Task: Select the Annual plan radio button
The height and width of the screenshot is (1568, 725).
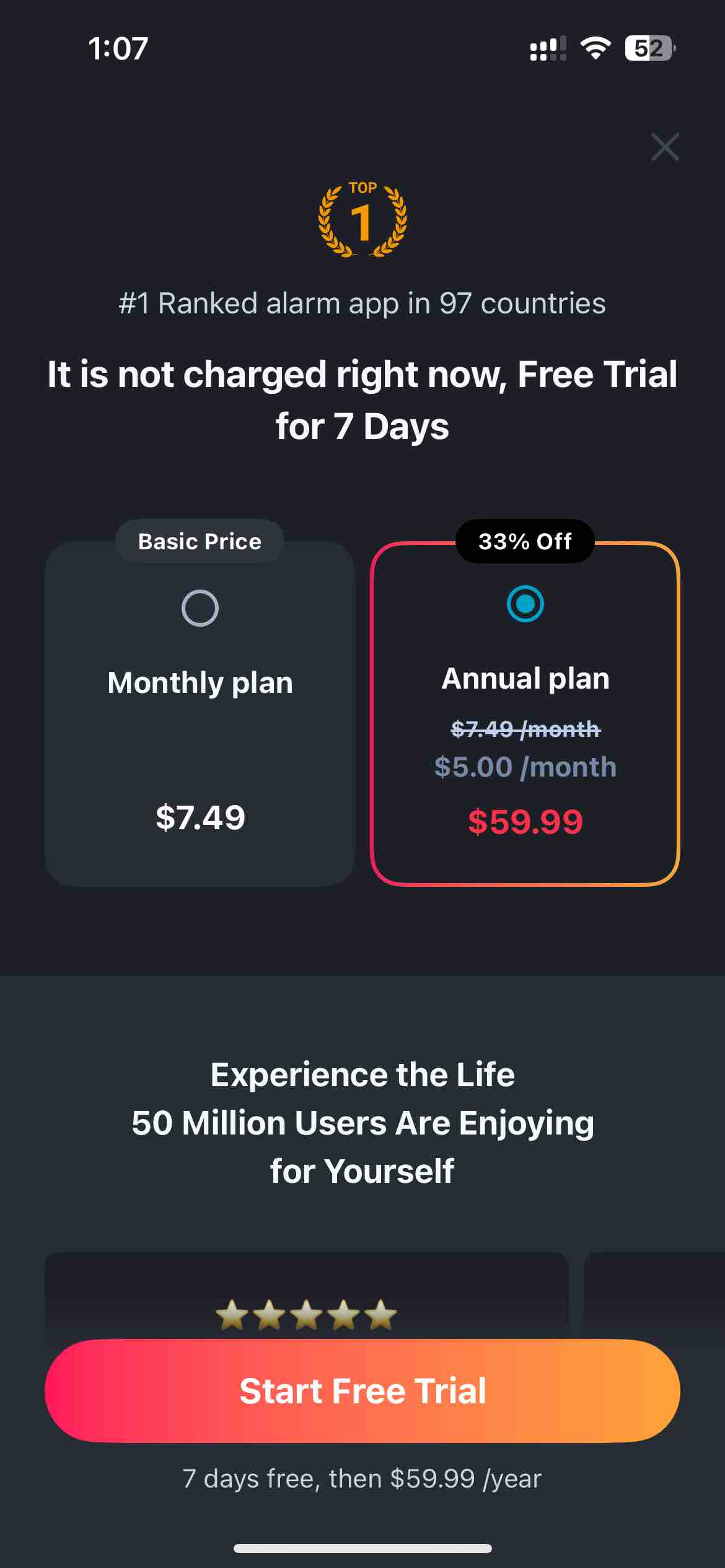Action: 525,603
